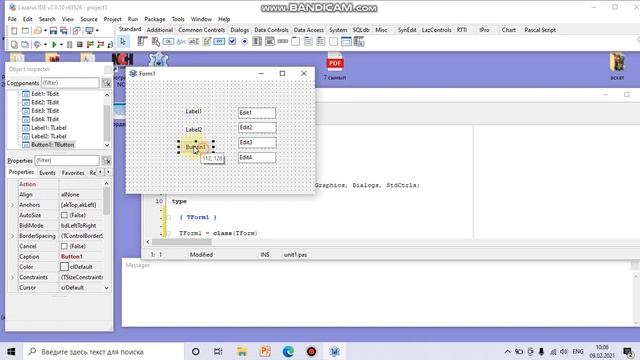Pick the TPopupMenu component from the palette
This screenshot has width=640, height=360.
click(156, 41)
